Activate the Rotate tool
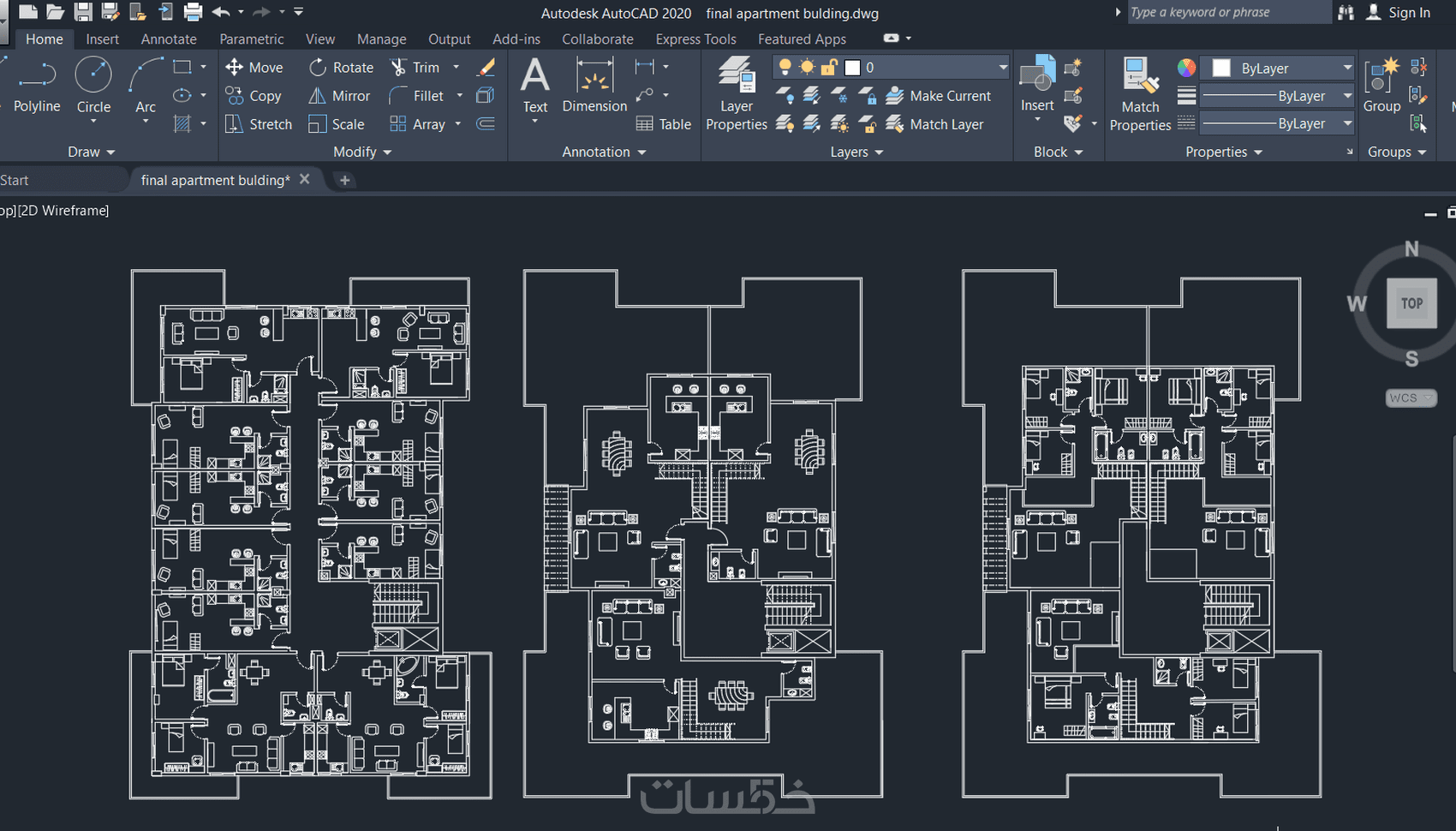Image resolution: width=1456 pixels, height=831 pixels. click(x=341, y=68)
